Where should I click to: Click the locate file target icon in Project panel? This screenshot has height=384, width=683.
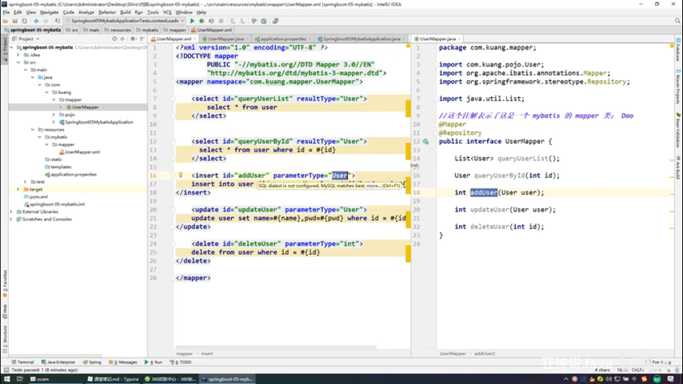click(x=115, y=39)
